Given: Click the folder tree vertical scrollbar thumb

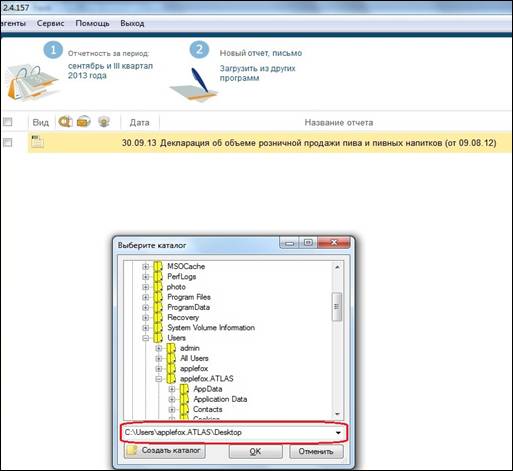Looking at the screenshot, I should [337, 306].
